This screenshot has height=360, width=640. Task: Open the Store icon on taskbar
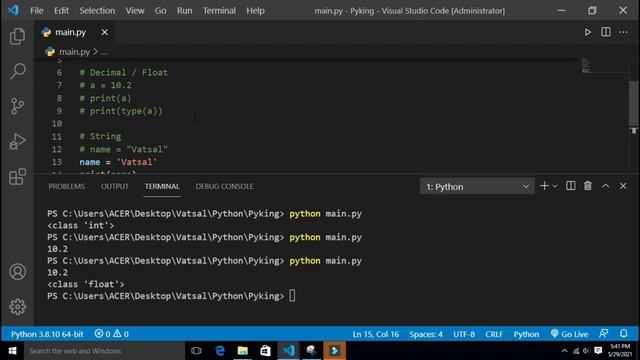[x=265, y=351]
